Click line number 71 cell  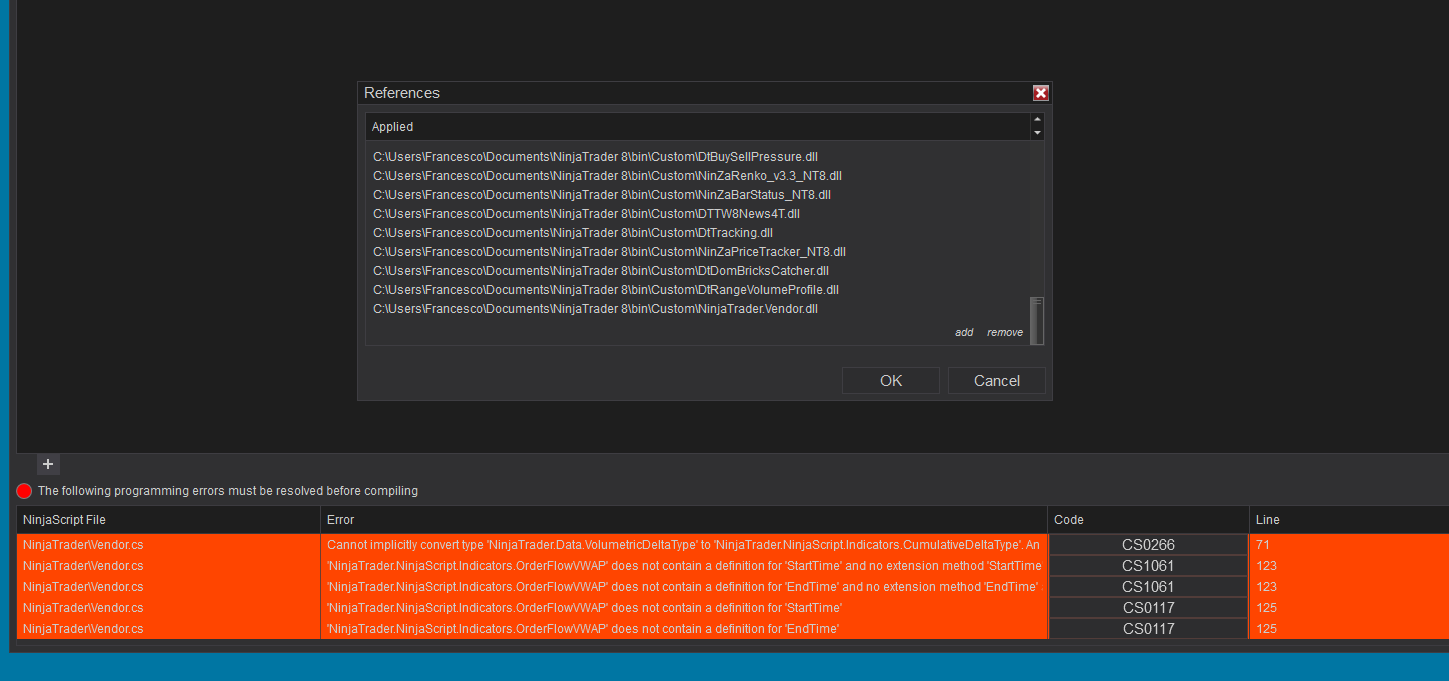(x=1349, y=545)
